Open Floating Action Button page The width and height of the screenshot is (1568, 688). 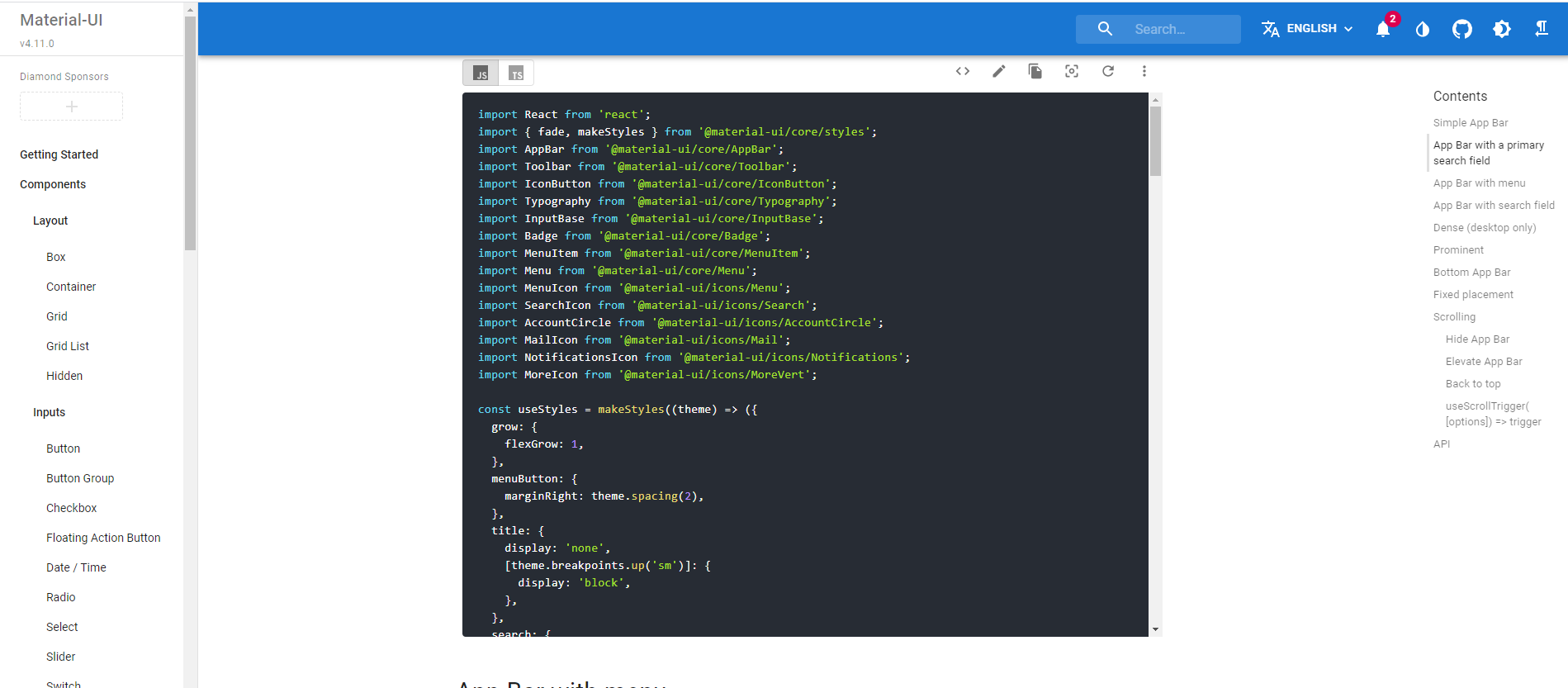(103, 538)
